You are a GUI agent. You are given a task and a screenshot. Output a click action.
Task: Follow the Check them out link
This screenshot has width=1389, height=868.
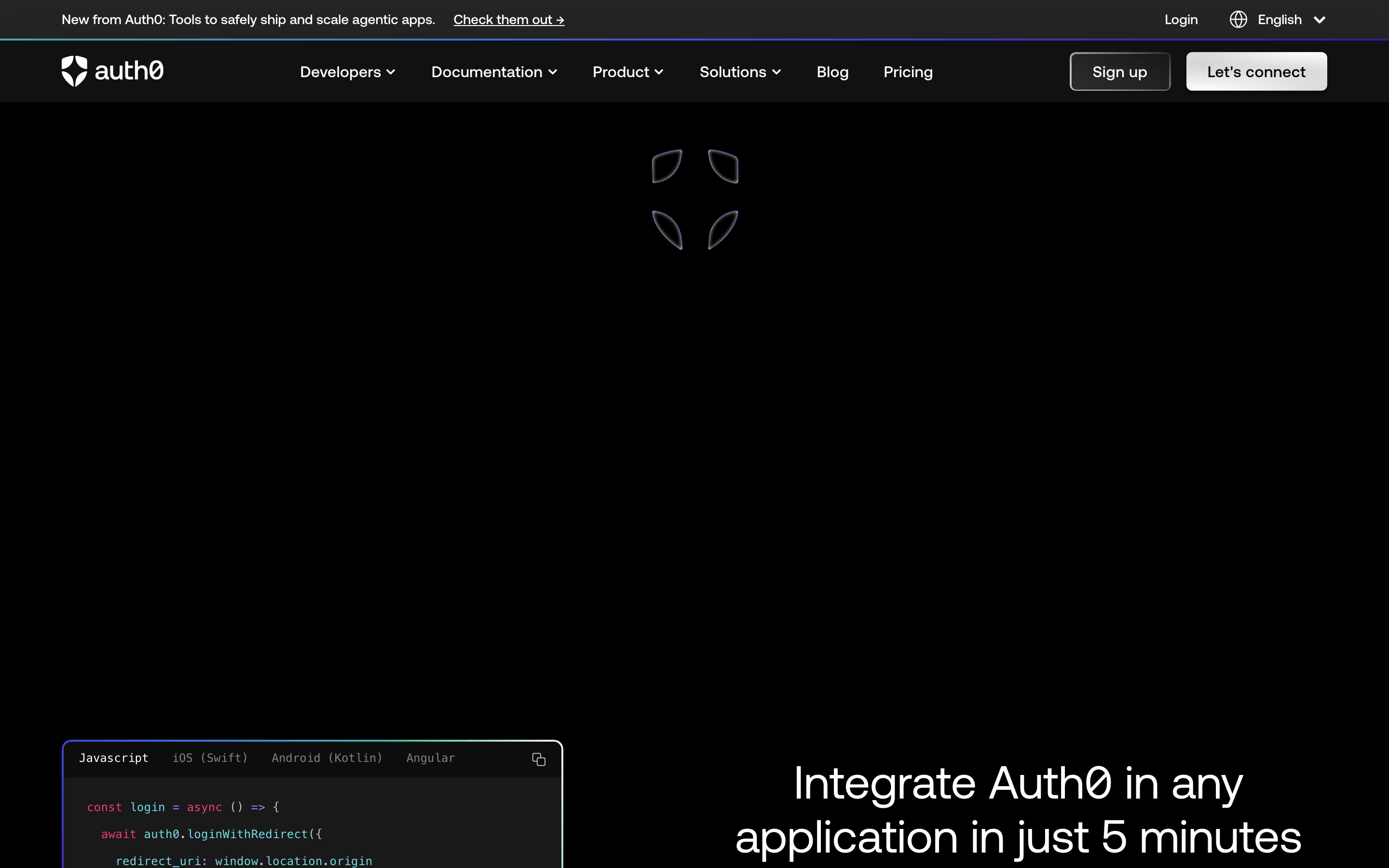point(508,19)
